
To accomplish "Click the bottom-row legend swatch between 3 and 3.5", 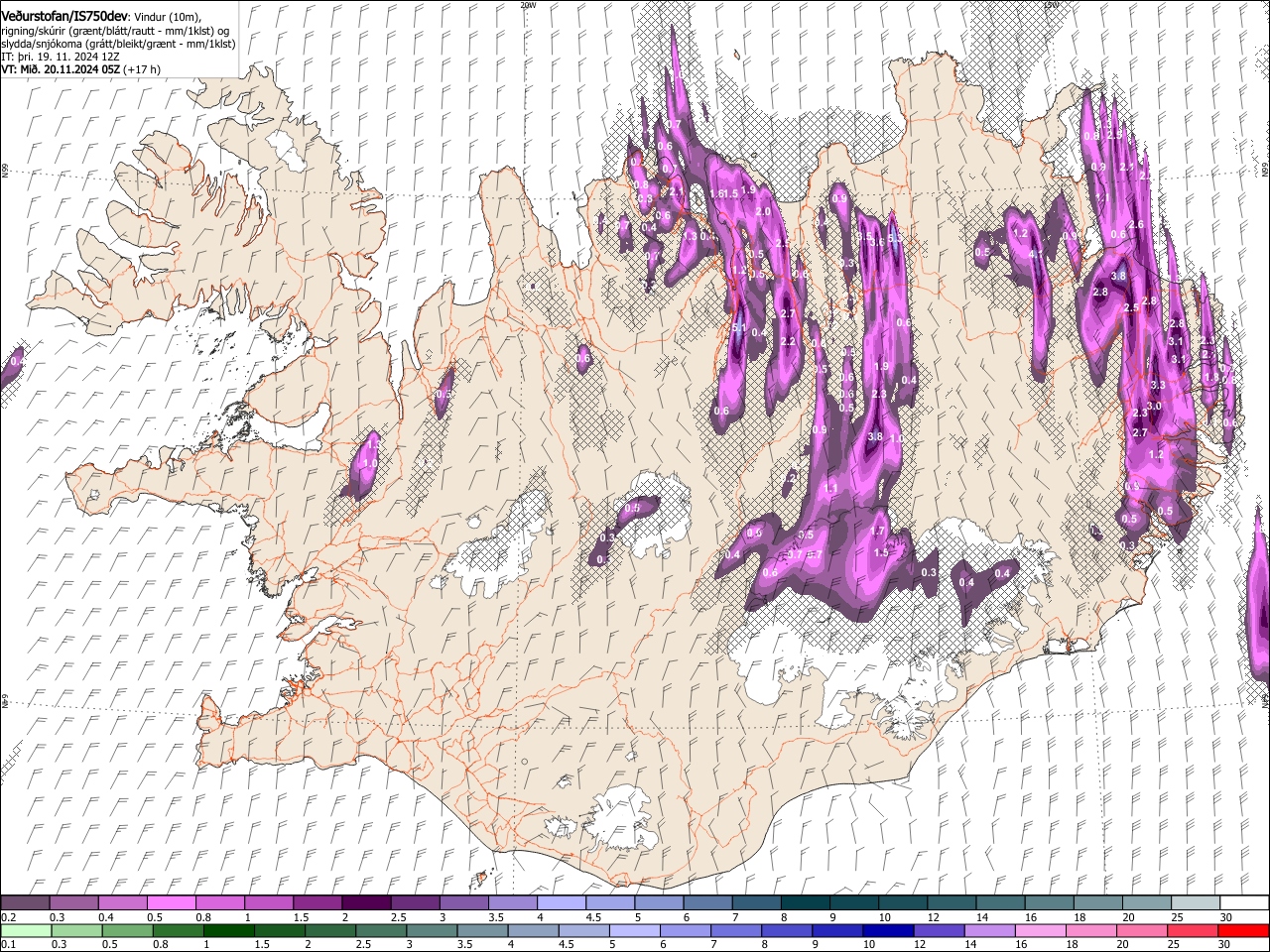I will coord(431,930).
